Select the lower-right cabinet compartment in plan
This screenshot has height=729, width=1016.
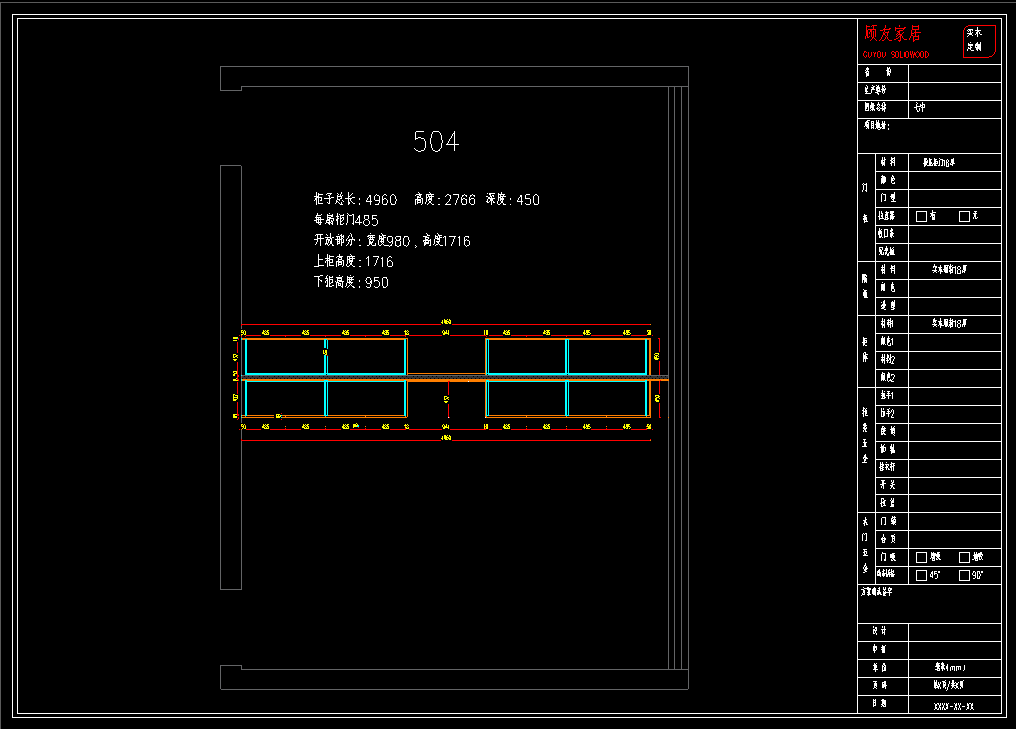pyautogui.click(x=608, y=398)
